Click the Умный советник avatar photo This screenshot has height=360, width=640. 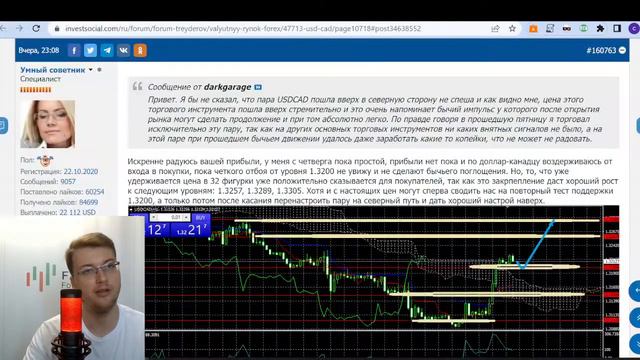coord(48,124)
